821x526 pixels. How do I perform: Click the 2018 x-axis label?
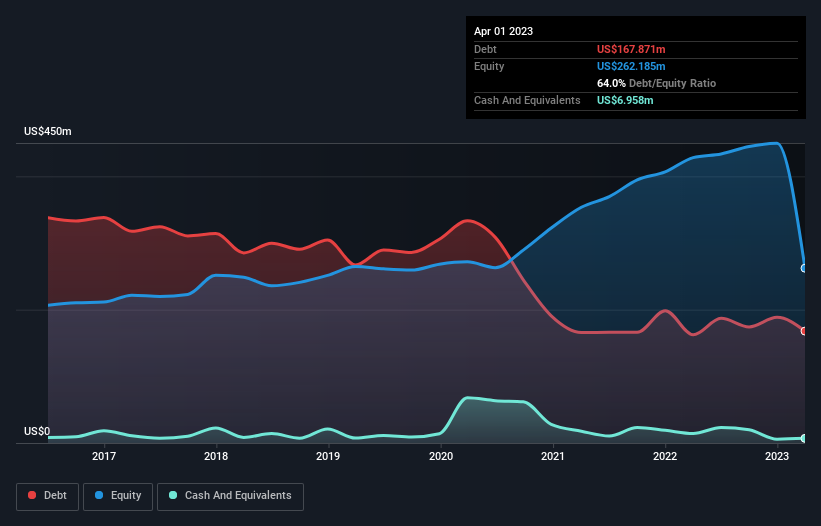[x=216, y=456]
